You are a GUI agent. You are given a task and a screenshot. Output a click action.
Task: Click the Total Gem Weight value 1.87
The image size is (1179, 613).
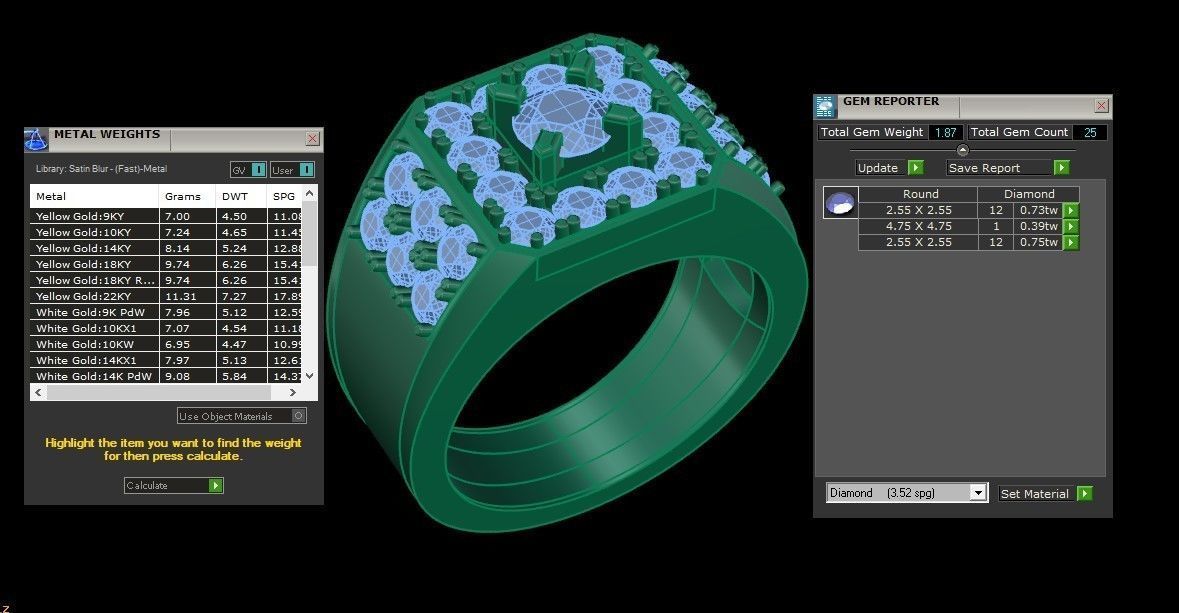pyautogui.click(x=946, y=132)
